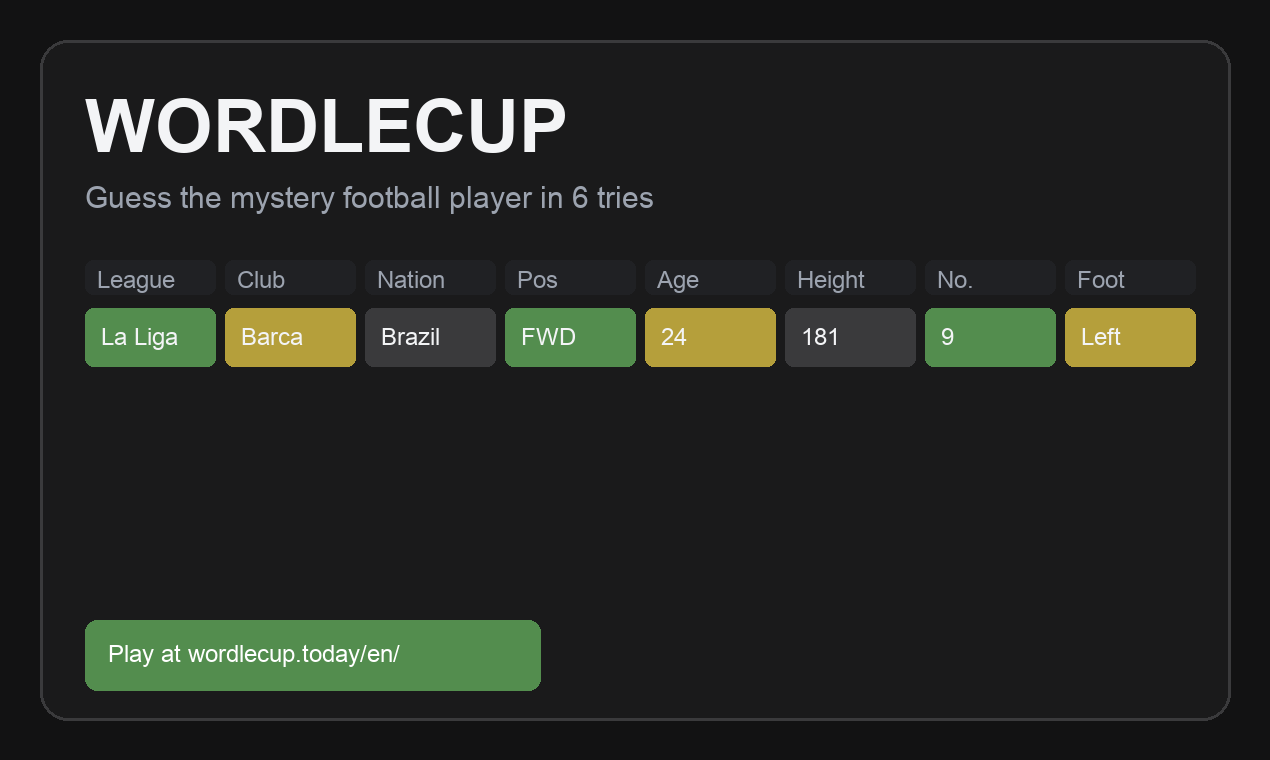Image resolution: width=1270 pixels, height=760 pixels.
Task: Open the wordlecup.today/en/ play link
Action: (313, 655)
